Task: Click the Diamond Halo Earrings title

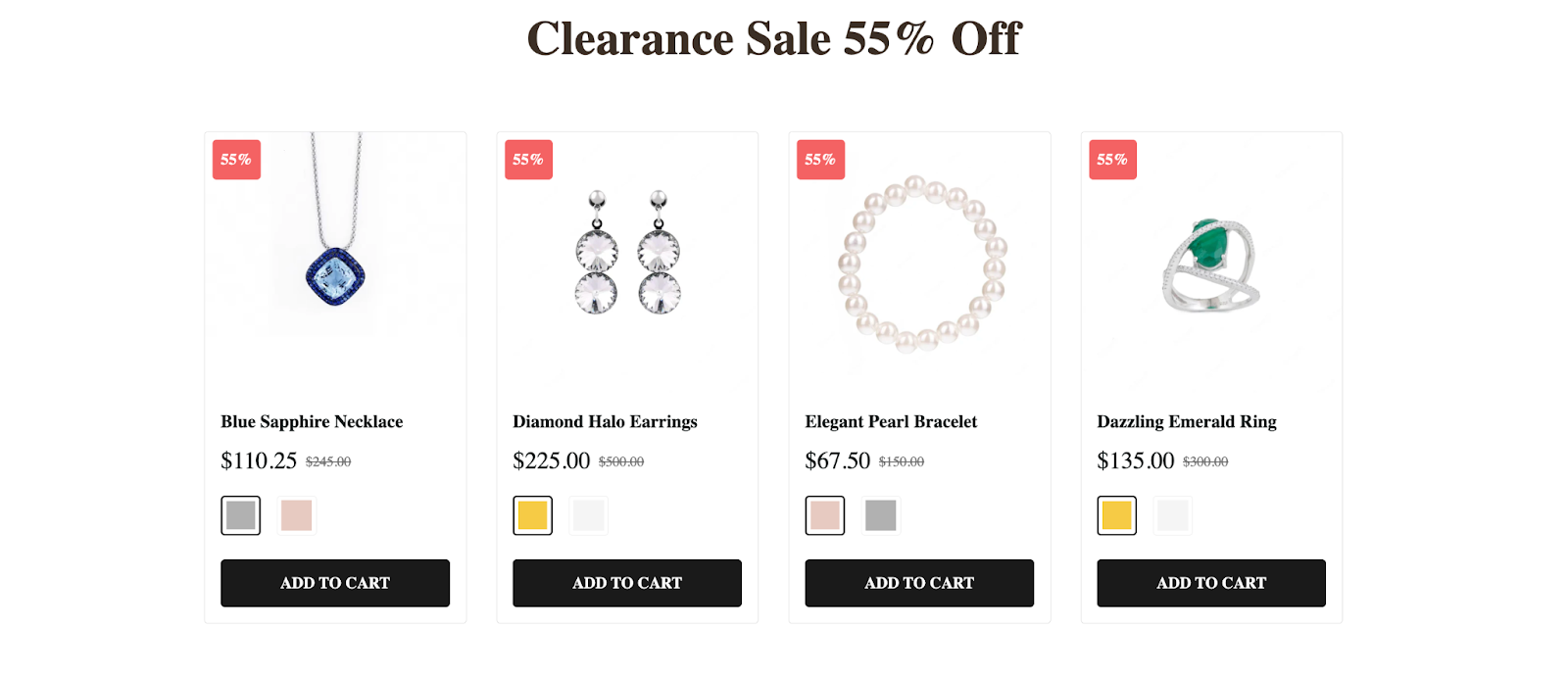Action: [605, 422]
